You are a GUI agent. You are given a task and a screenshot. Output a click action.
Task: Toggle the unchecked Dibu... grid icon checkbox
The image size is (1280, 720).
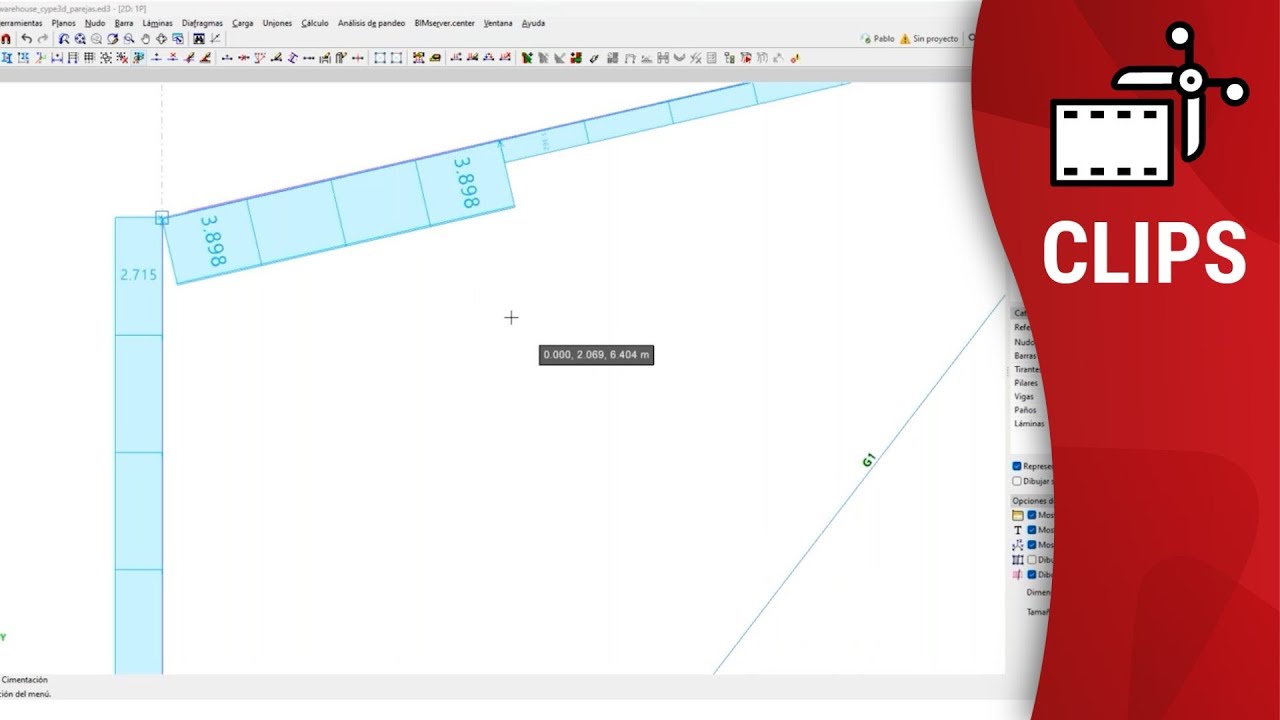tap(1032, 560)
